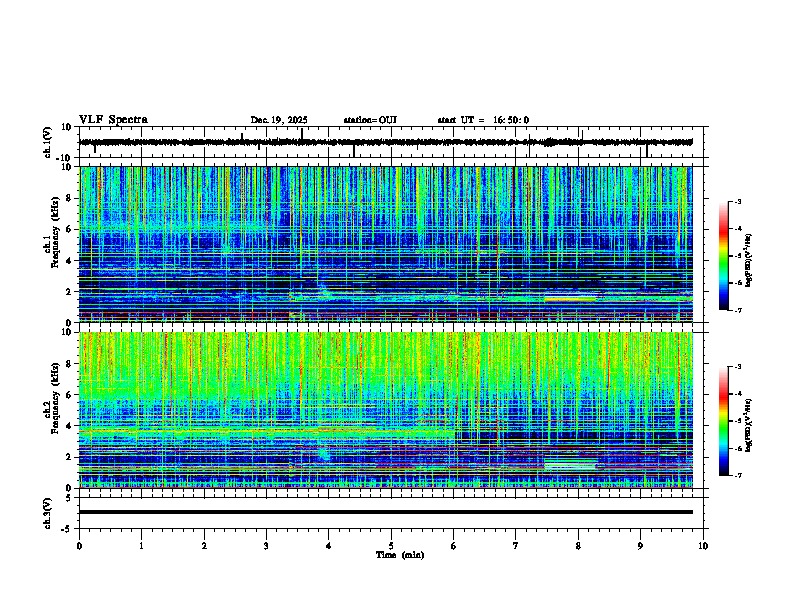
Task: Click the "start UT = 16:50:0" header text
Action: click(483, 120)
